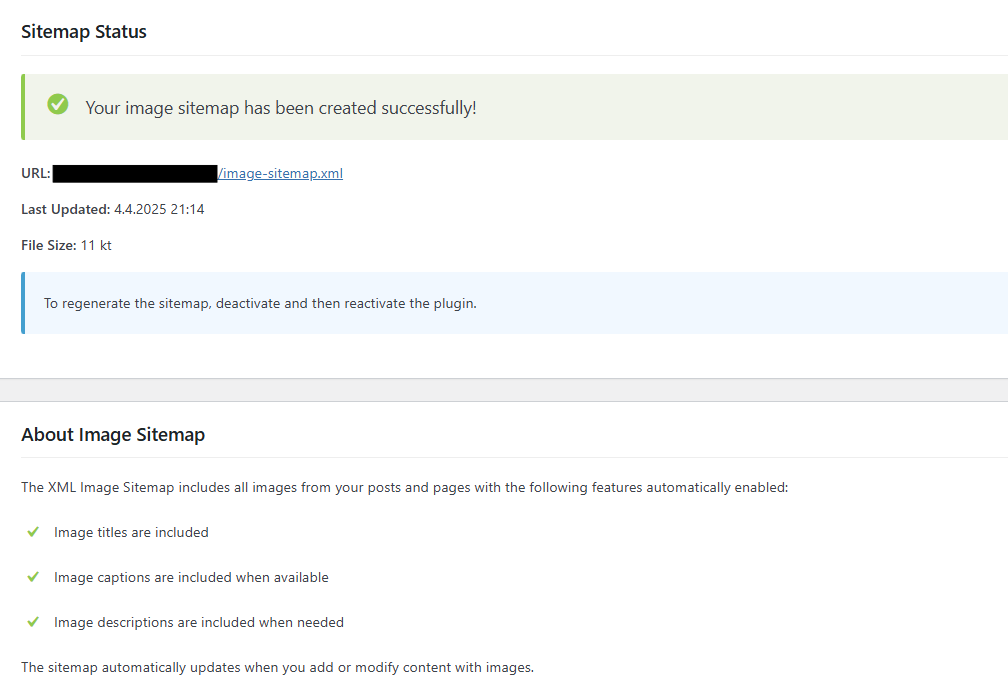This screenshot has width=1008, height=693.
Task: Click 'Image descriptions are included when needed'
Action: coord(199,622)
